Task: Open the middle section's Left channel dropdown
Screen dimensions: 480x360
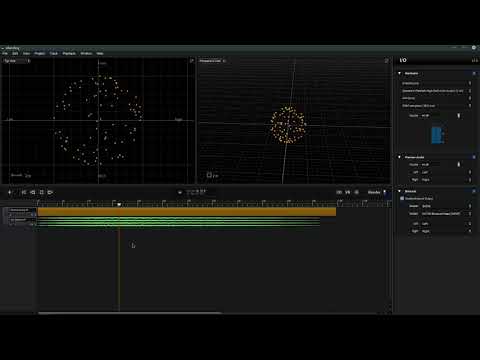Action: click(446, 172)
